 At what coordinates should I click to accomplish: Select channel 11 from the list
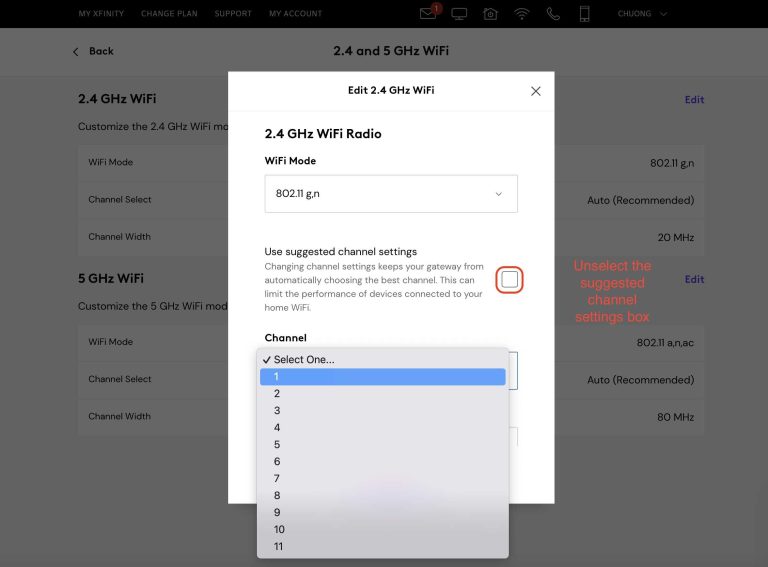[x=383, y=546]
